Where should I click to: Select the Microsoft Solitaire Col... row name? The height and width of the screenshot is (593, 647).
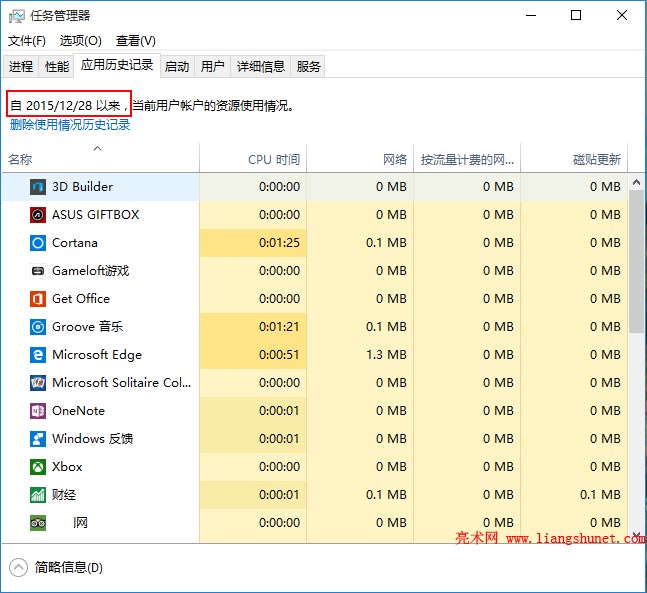[x=122, y=383]
